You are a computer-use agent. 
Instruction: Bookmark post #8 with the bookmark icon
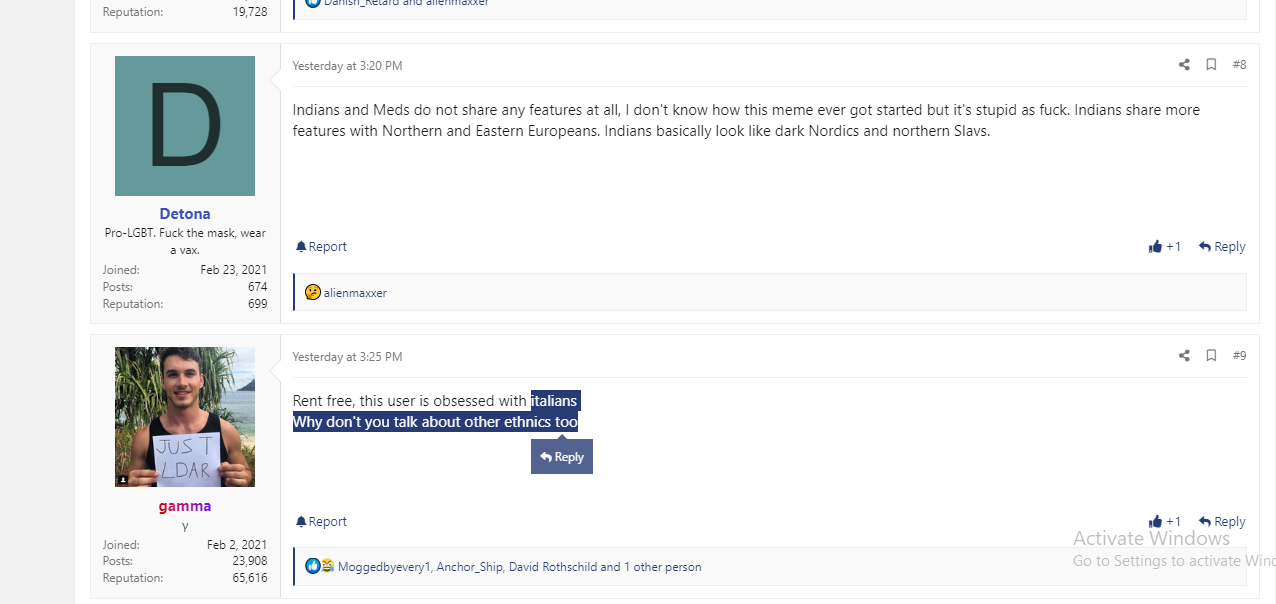(1211, 65)
